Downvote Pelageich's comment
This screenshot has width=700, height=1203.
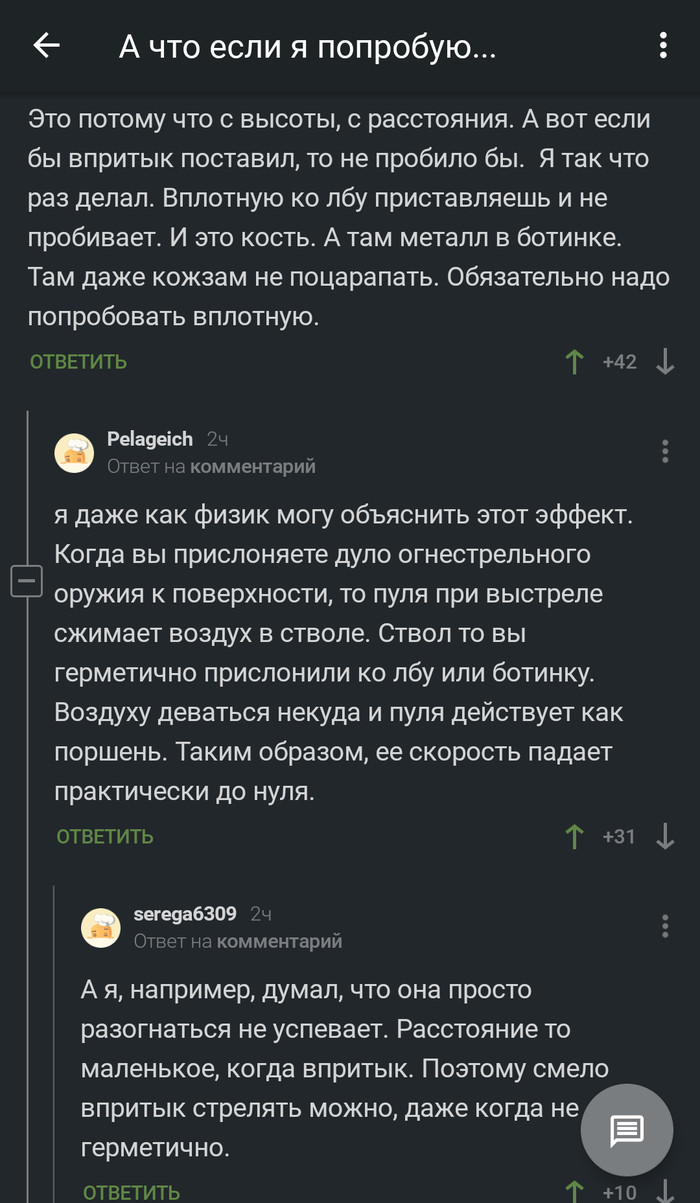coord(665,836)
